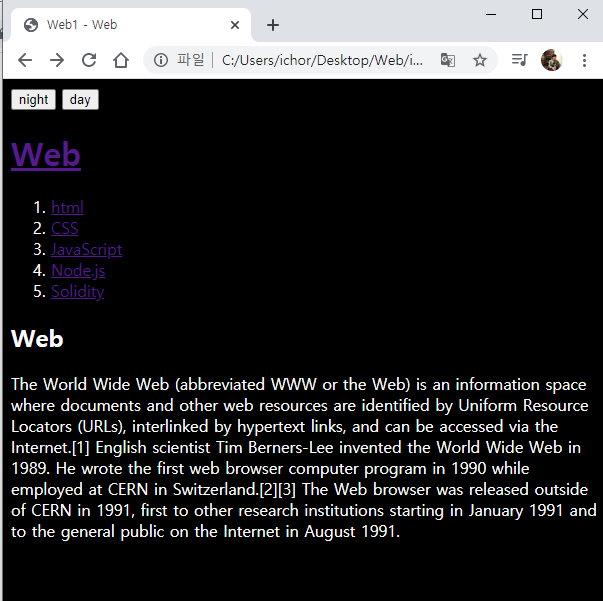Go forward with the forward arrow

[57, 60]
